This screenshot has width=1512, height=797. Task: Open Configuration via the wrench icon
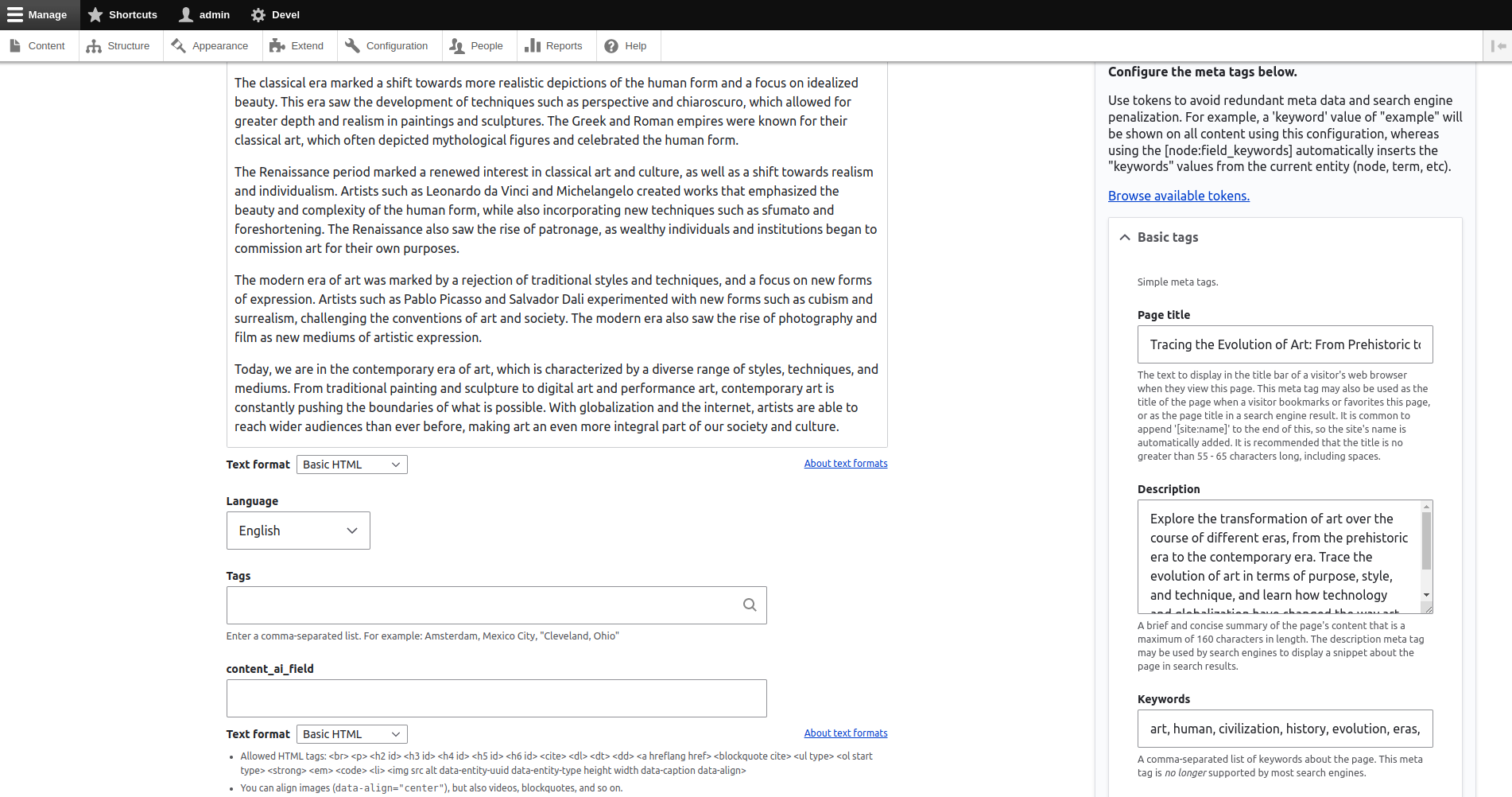(x=352, y=45)
